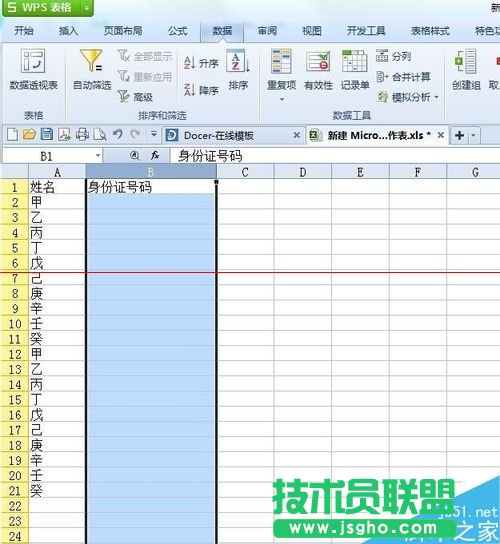Screen dimensions: 500x544
Task: Open the 视图 tab
Action: pos(312,31)
